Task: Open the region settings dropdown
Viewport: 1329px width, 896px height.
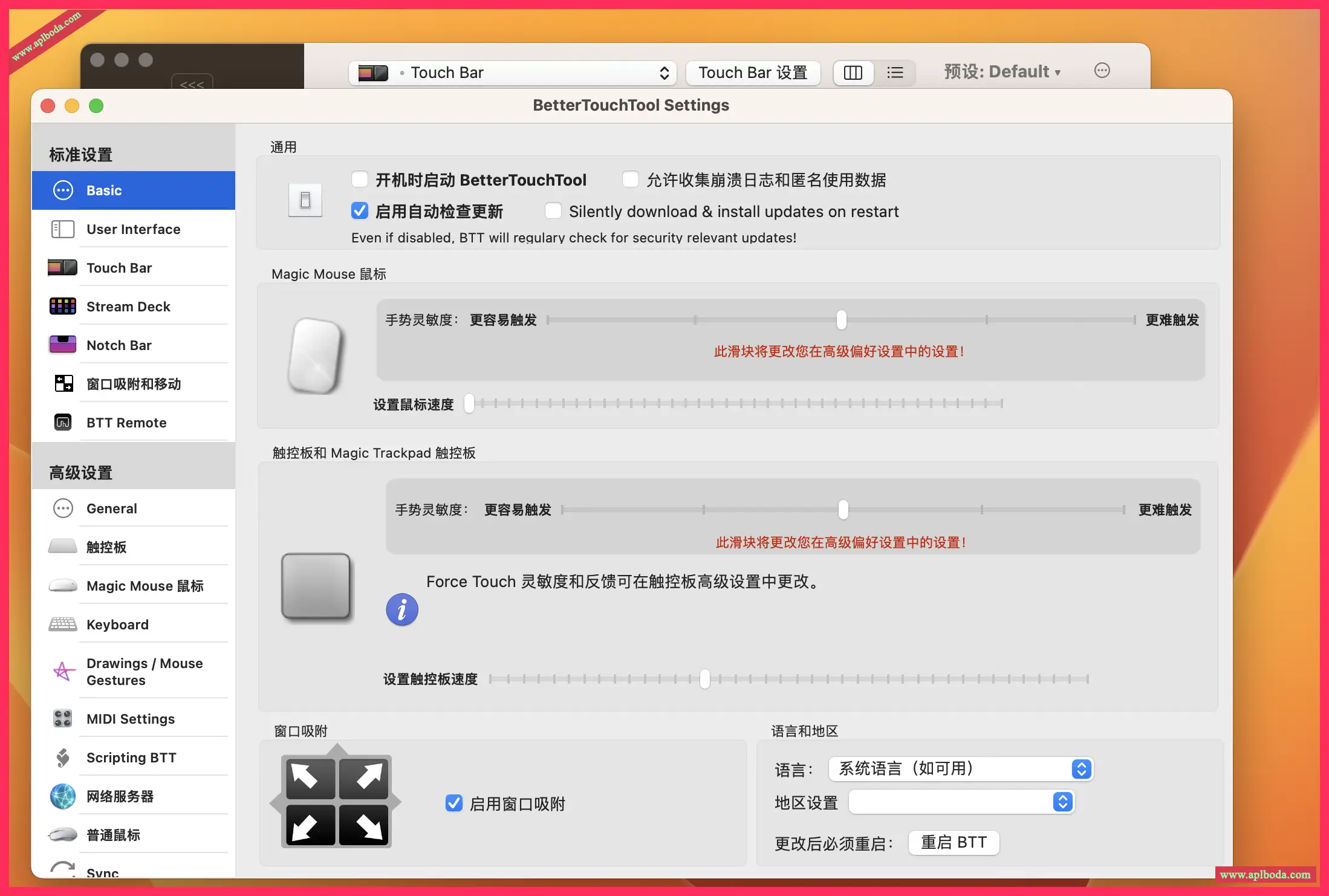Action: tap(961, 802)
